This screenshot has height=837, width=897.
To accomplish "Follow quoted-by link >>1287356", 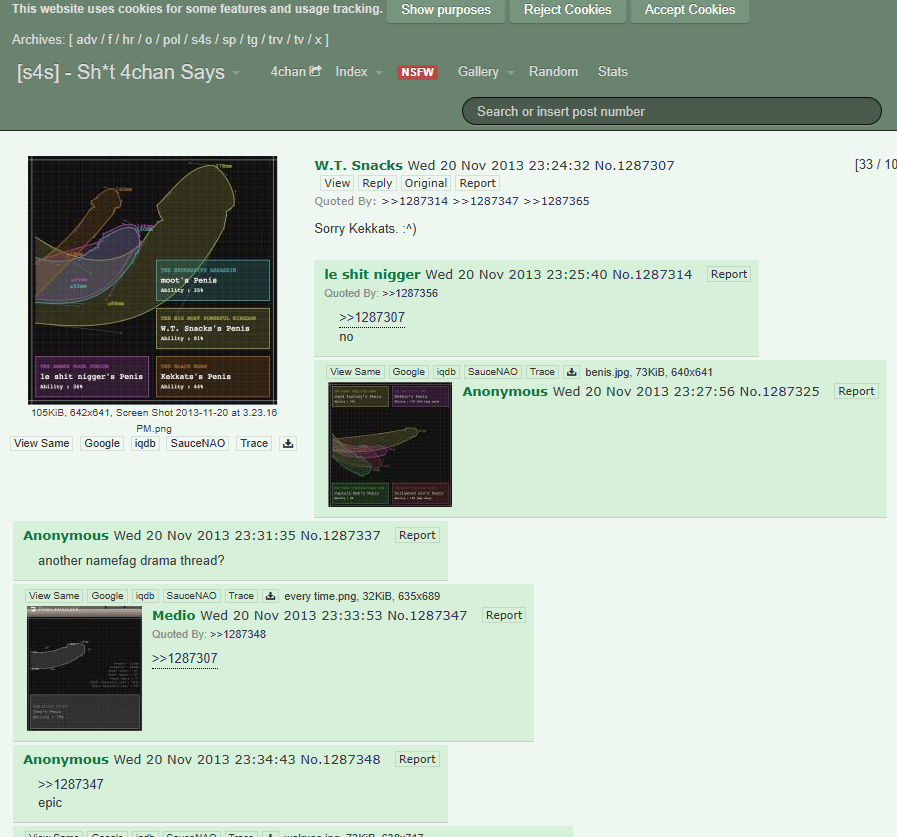I will point(410,293).
